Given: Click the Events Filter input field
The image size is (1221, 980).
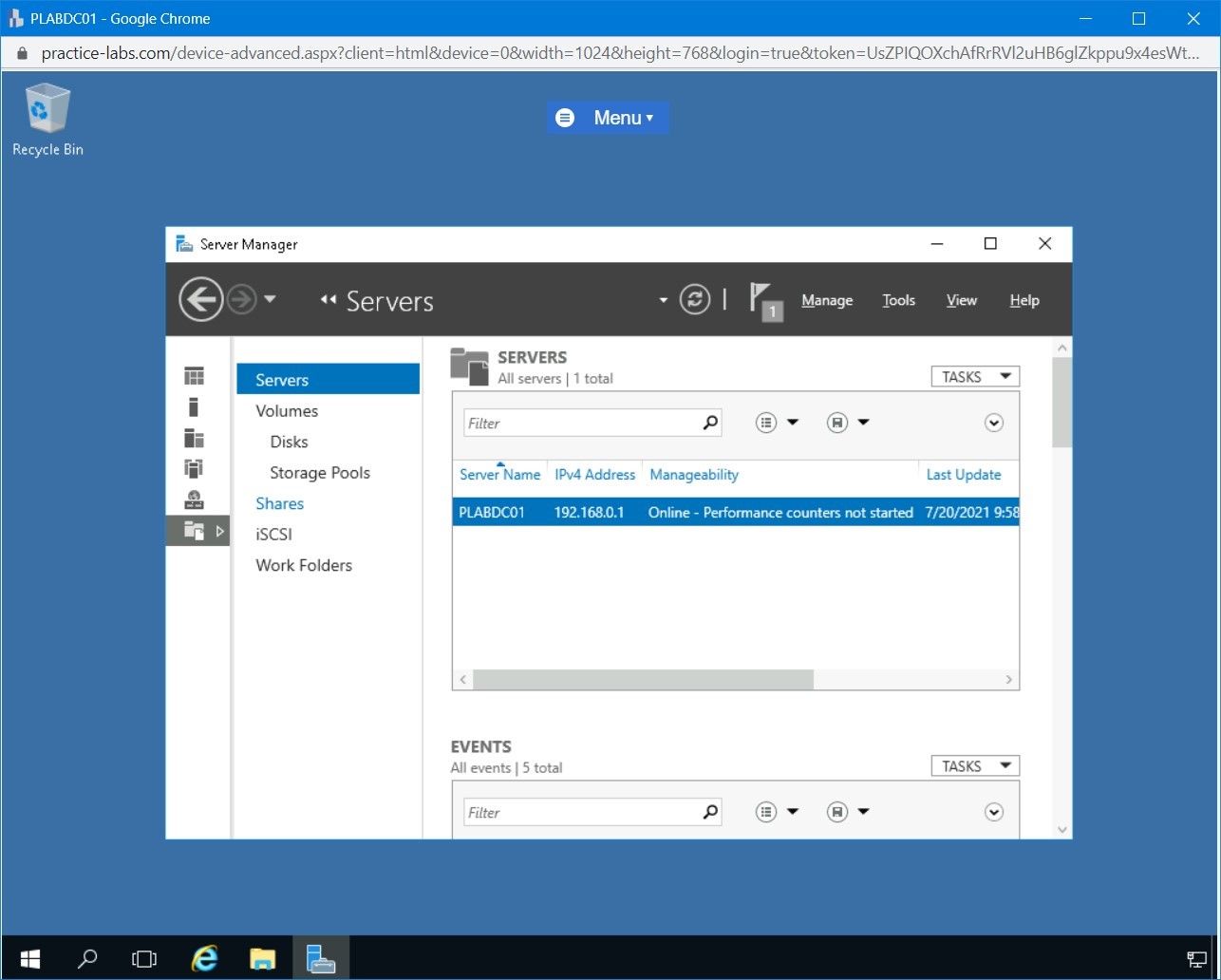Looking at the screenshot, I should 581,812.
